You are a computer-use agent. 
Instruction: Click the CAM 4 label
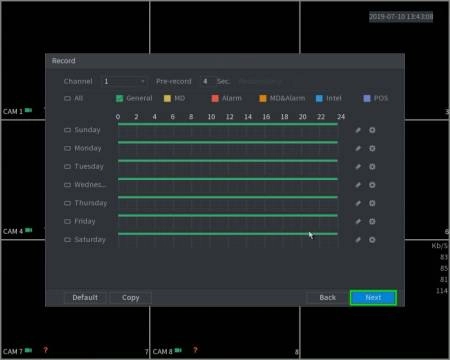coord(13,231)
